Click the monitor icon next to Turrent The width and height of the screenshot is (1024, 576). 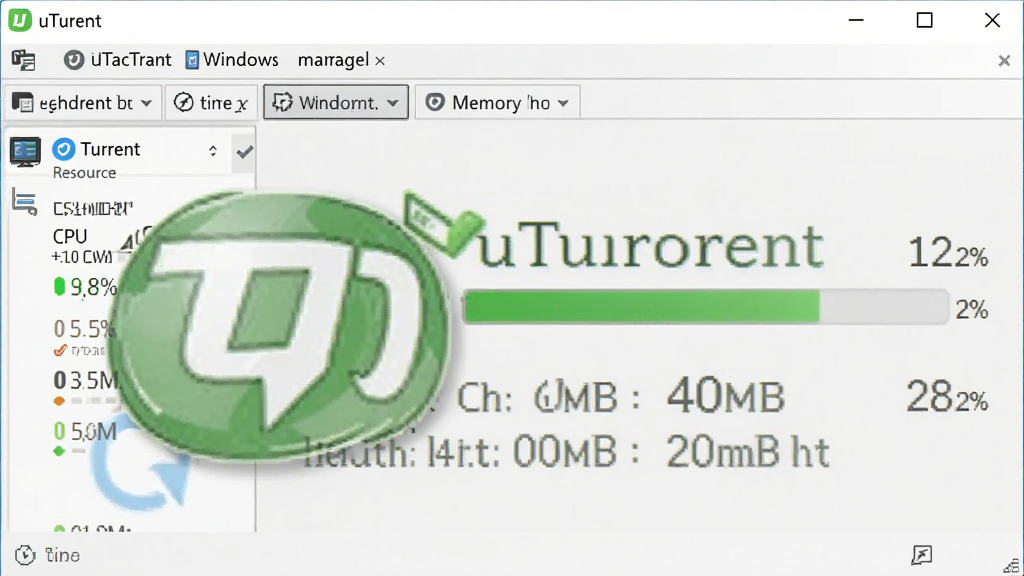pos(25,152)
